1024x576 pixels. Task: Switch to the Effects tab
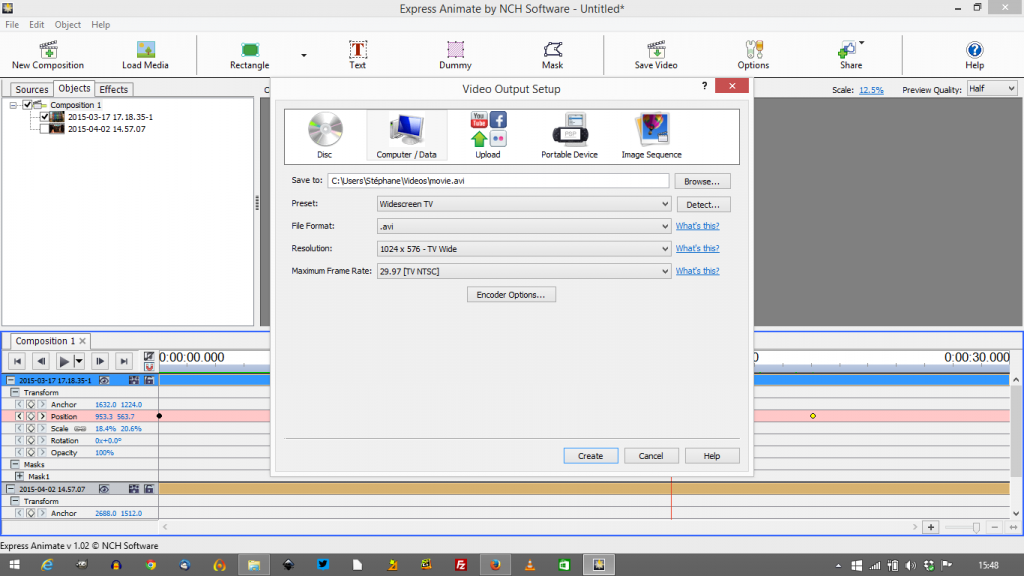click(113, 89)
